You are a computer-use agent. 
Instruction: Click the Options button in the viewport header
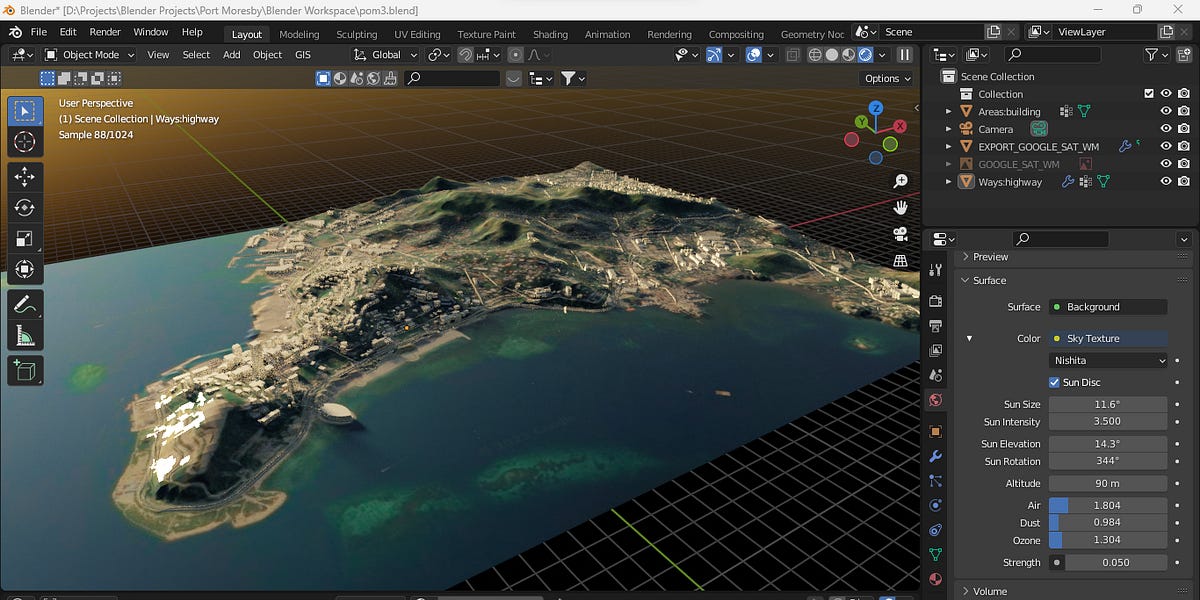886,78
